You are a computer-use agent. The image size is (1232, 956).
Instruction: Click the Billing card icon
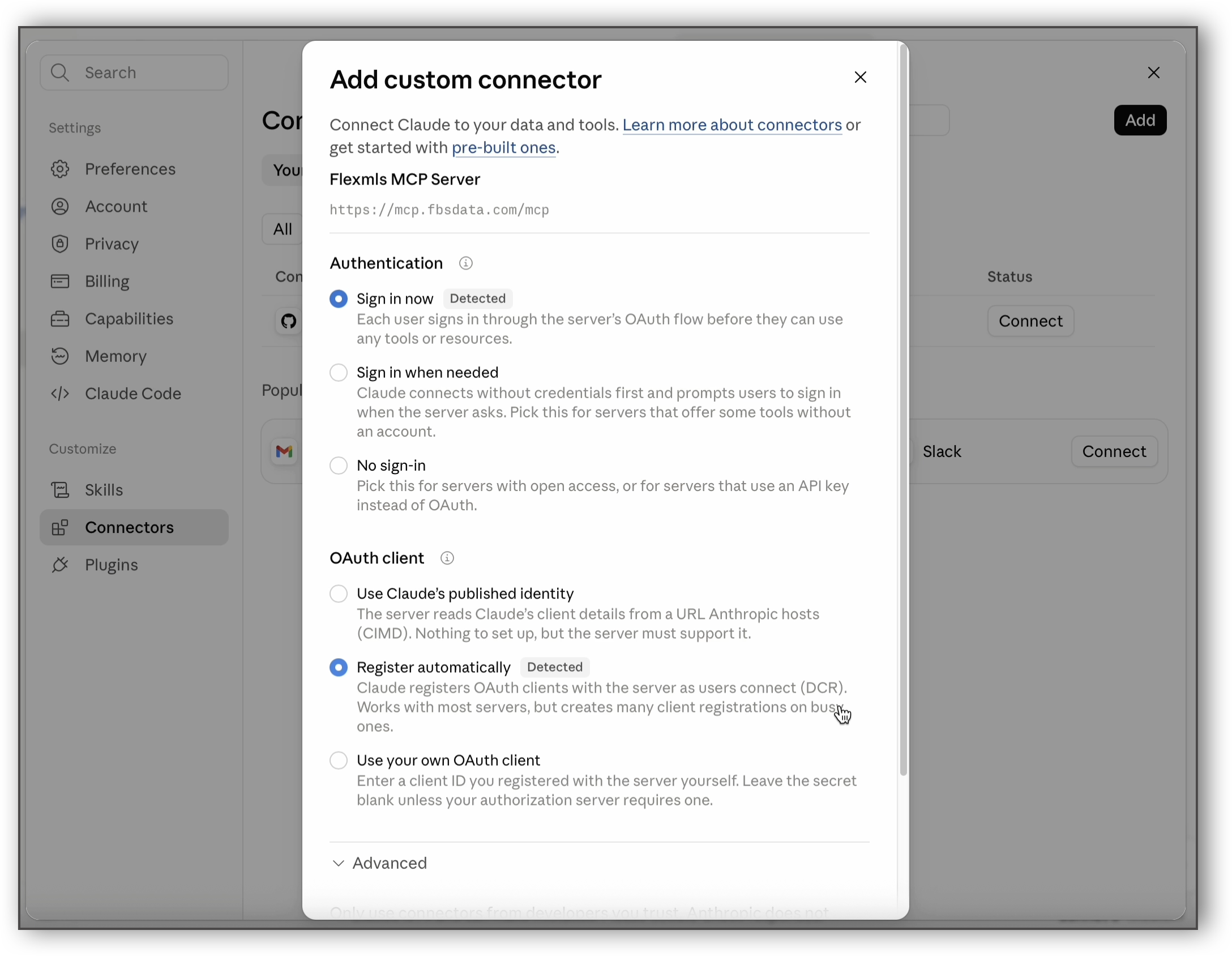click(60, 281)
